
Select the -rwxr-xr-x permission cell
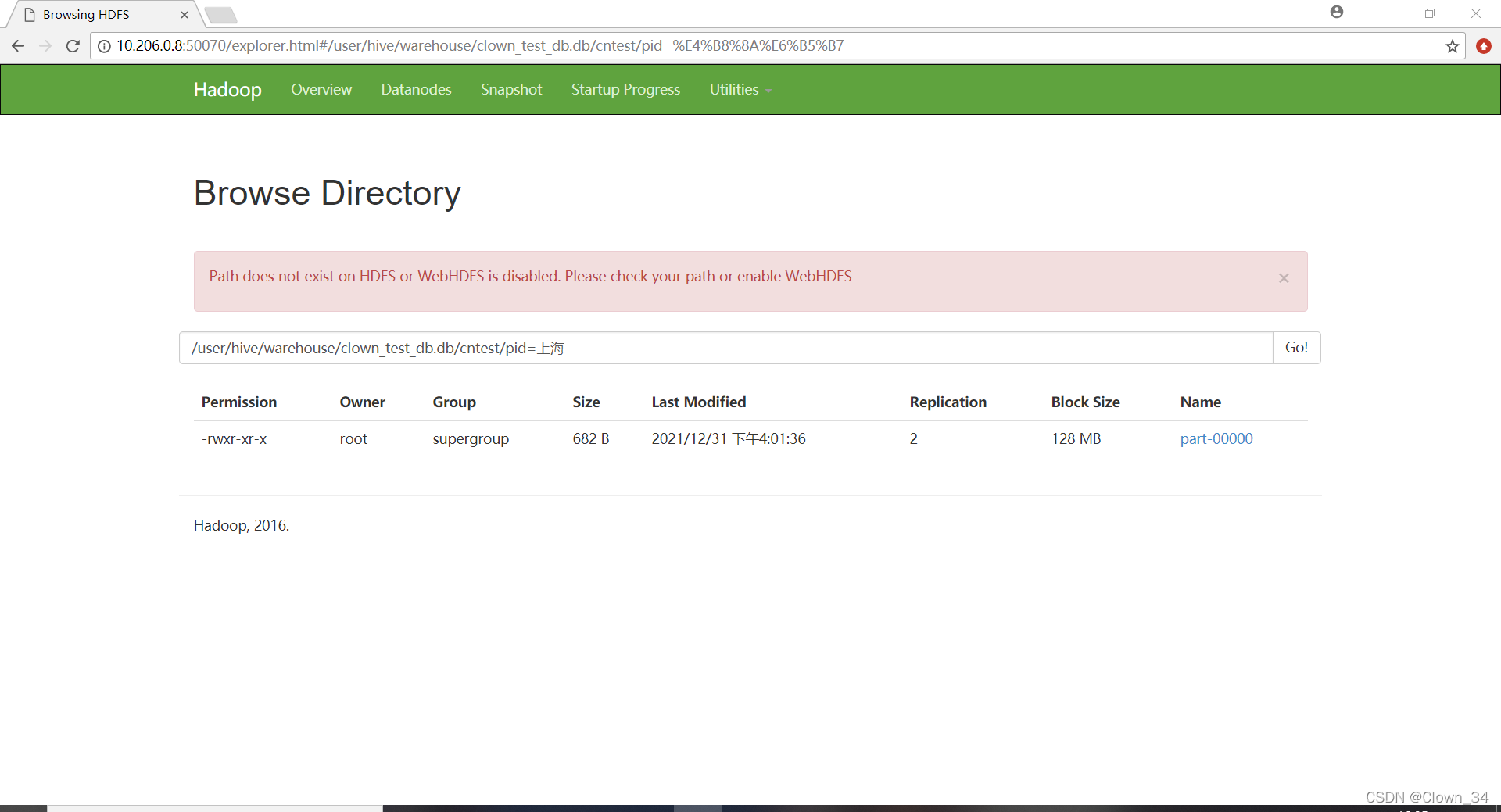tap(234, 439)
